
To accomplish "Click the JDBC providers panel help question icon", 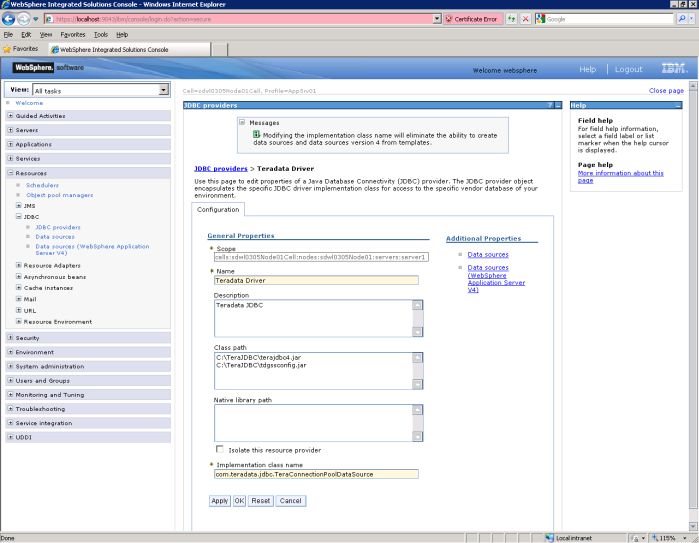I will click(x=550, y=105).
